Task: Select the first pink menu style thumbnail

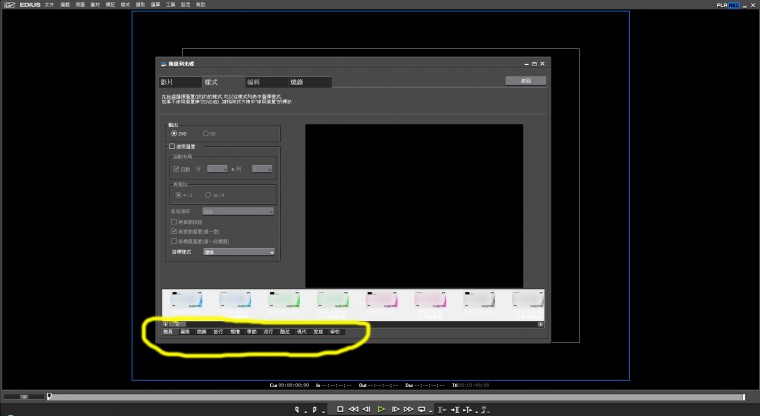Action: tap(382, 300)
